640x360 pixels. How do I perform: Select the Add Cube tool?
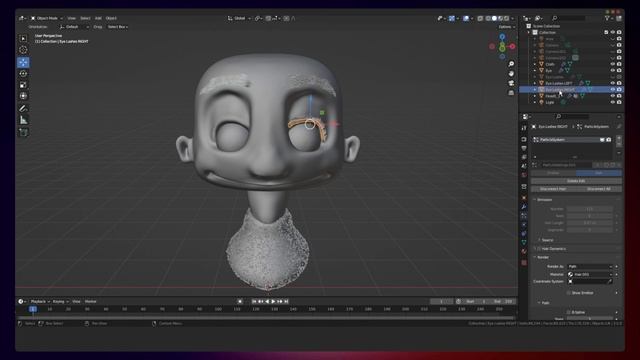23,132
